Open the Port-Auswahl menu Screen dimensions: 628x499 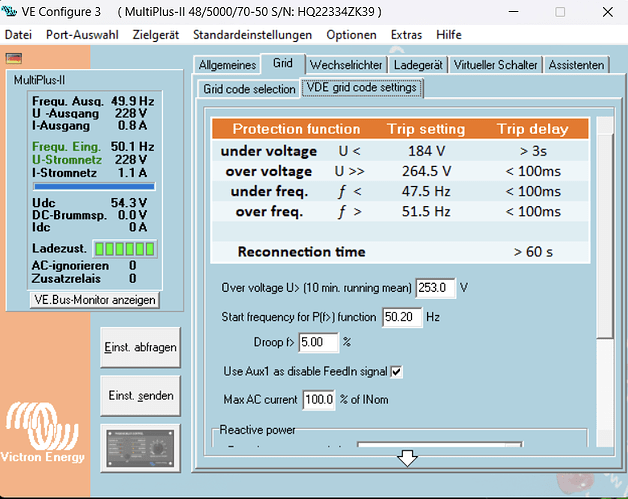pos(82,35)
